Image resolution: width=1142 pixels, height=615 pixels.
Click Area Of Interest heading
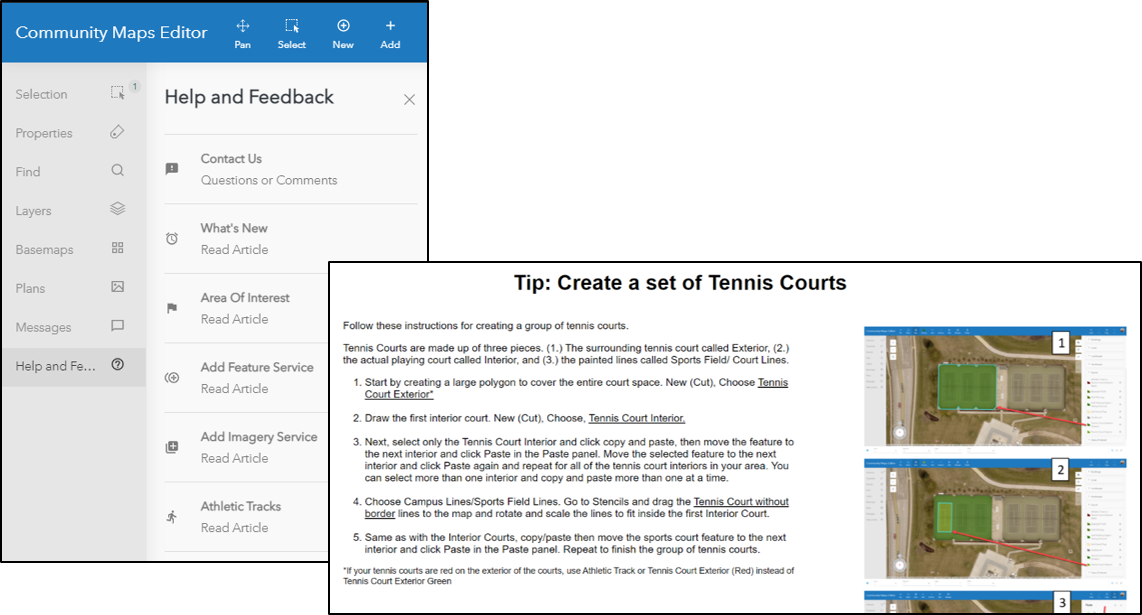245,297
